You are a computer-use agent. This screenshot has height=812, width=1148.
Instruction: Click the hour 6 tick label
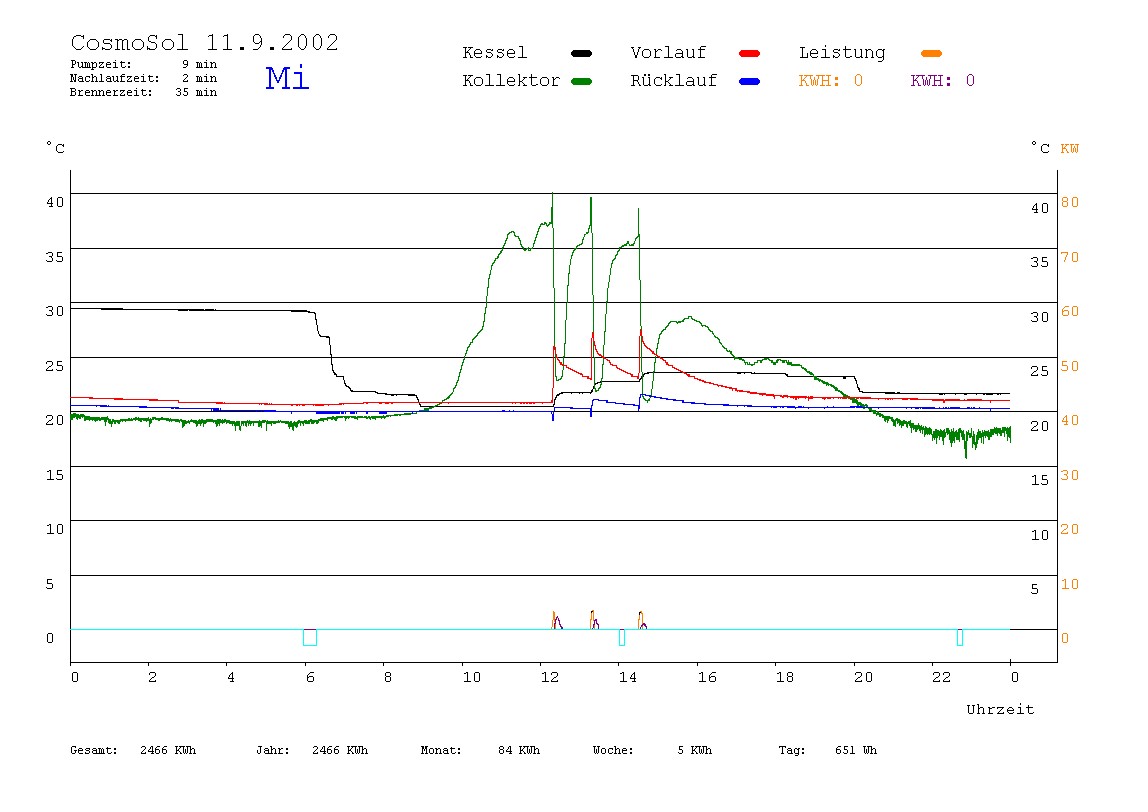click(x=310, y=677)
